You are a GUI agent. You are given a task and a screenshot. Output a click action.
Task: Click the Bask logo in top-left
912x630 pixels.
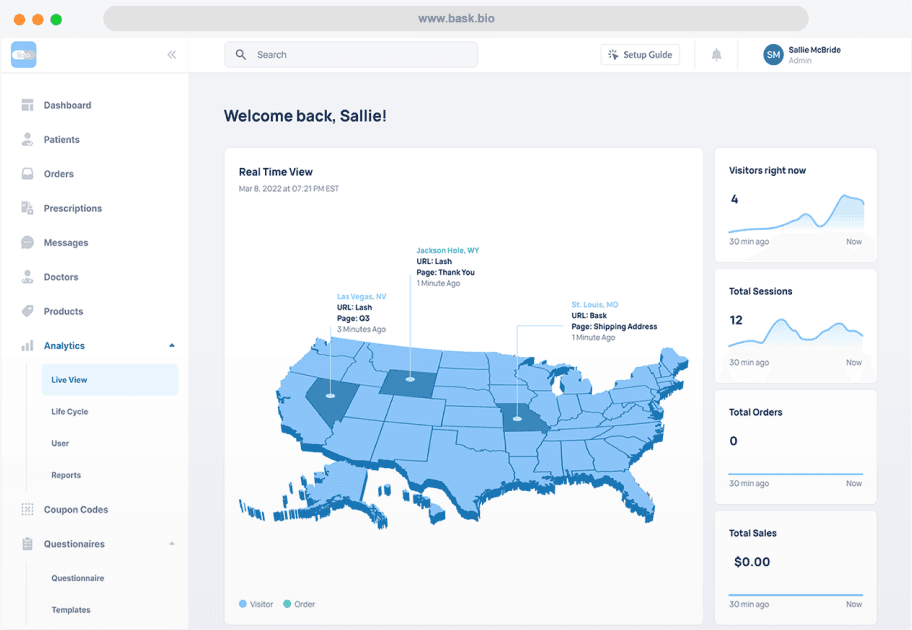pos(24,55)
